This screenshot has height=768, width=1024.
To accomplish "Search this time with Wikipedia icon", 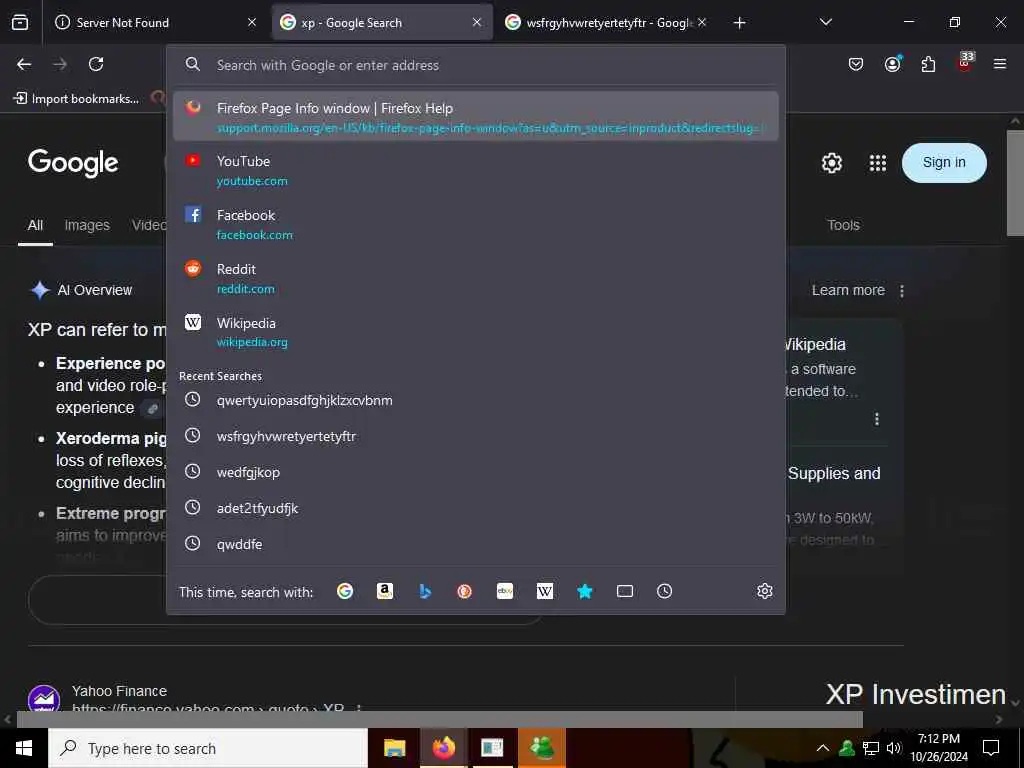I will click(x=545, y=591).
